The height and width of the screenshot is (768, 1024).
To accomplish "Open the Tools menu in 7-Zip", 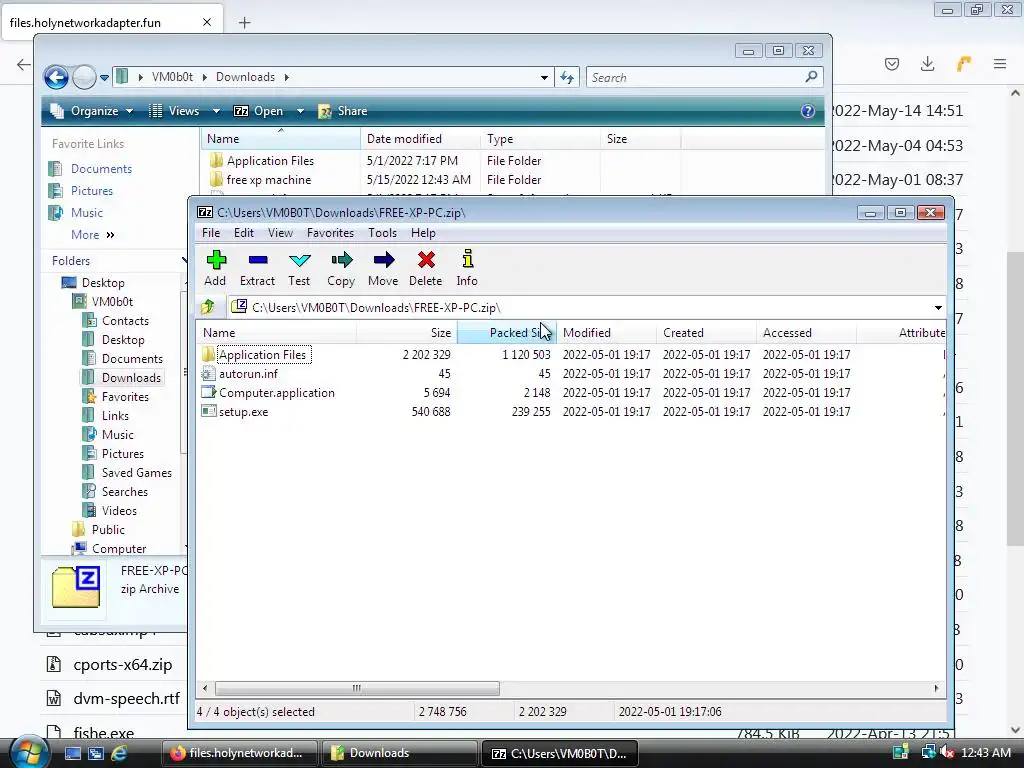I will pyautogui.click(x=382, y=232).
